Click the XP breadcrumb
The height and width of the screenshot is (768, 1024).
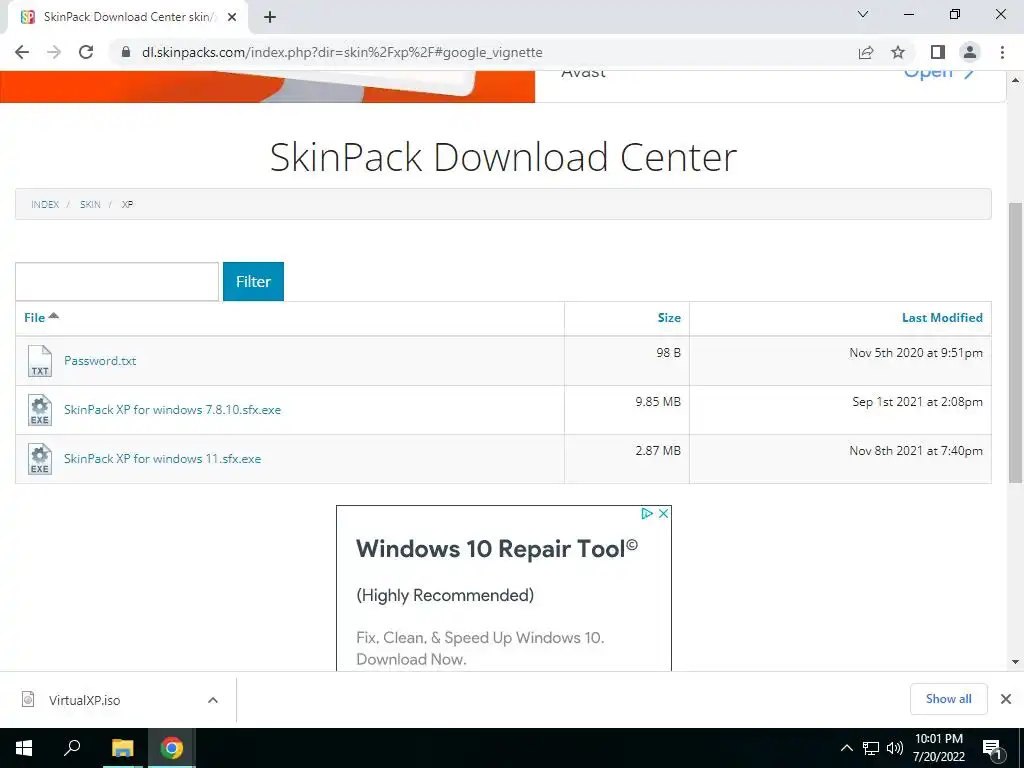pos(127,204)
